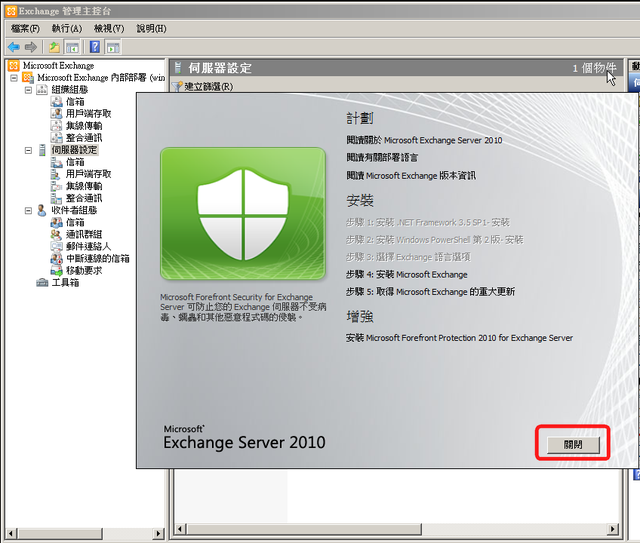Click 步驟 5: 取得 Microsoft Exchange 的重大更新
The height and width of the screenshot is (543, 640).
[x=430, y=292]
